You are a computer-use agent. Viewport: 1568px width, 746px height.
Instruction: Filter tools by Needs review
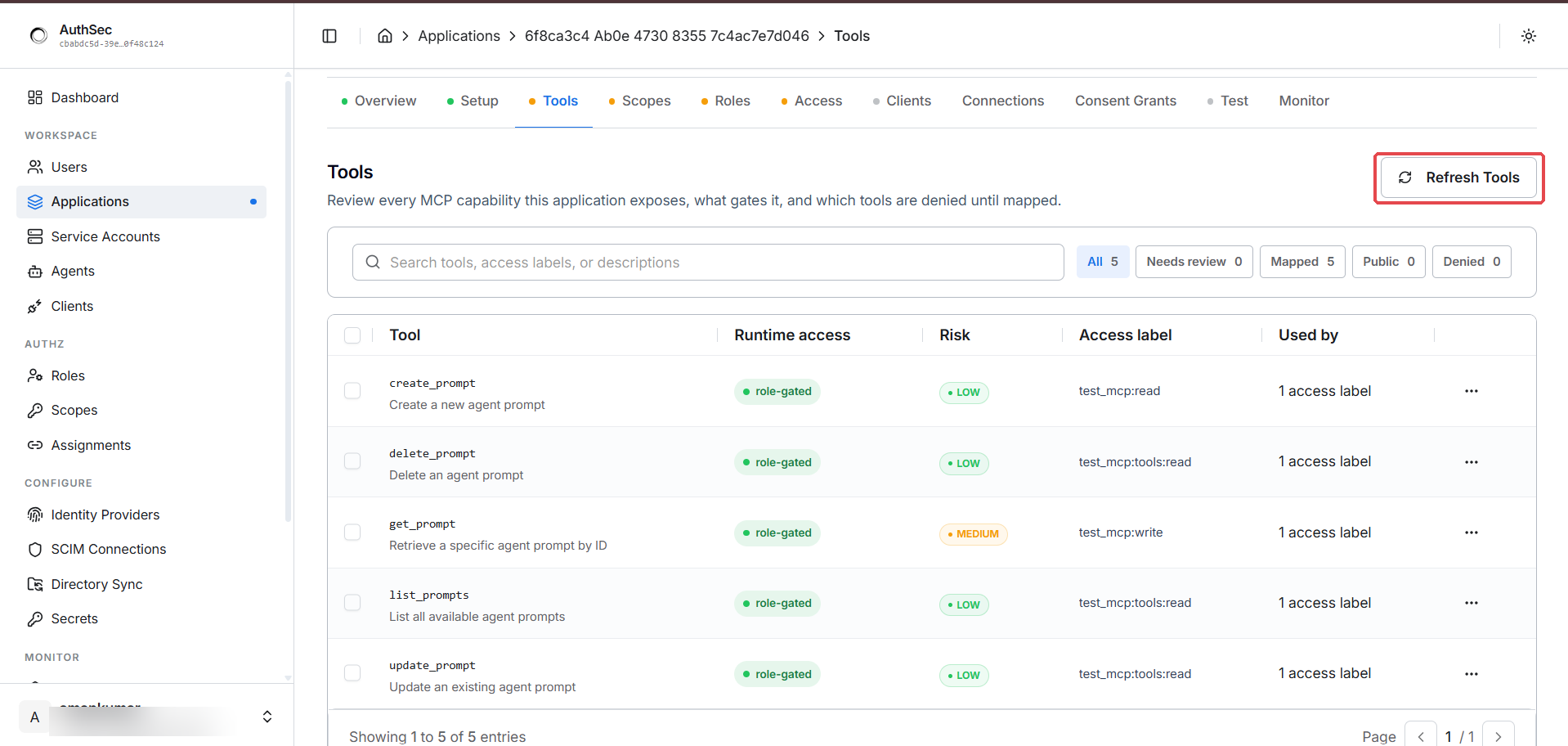click(1194, 262)
